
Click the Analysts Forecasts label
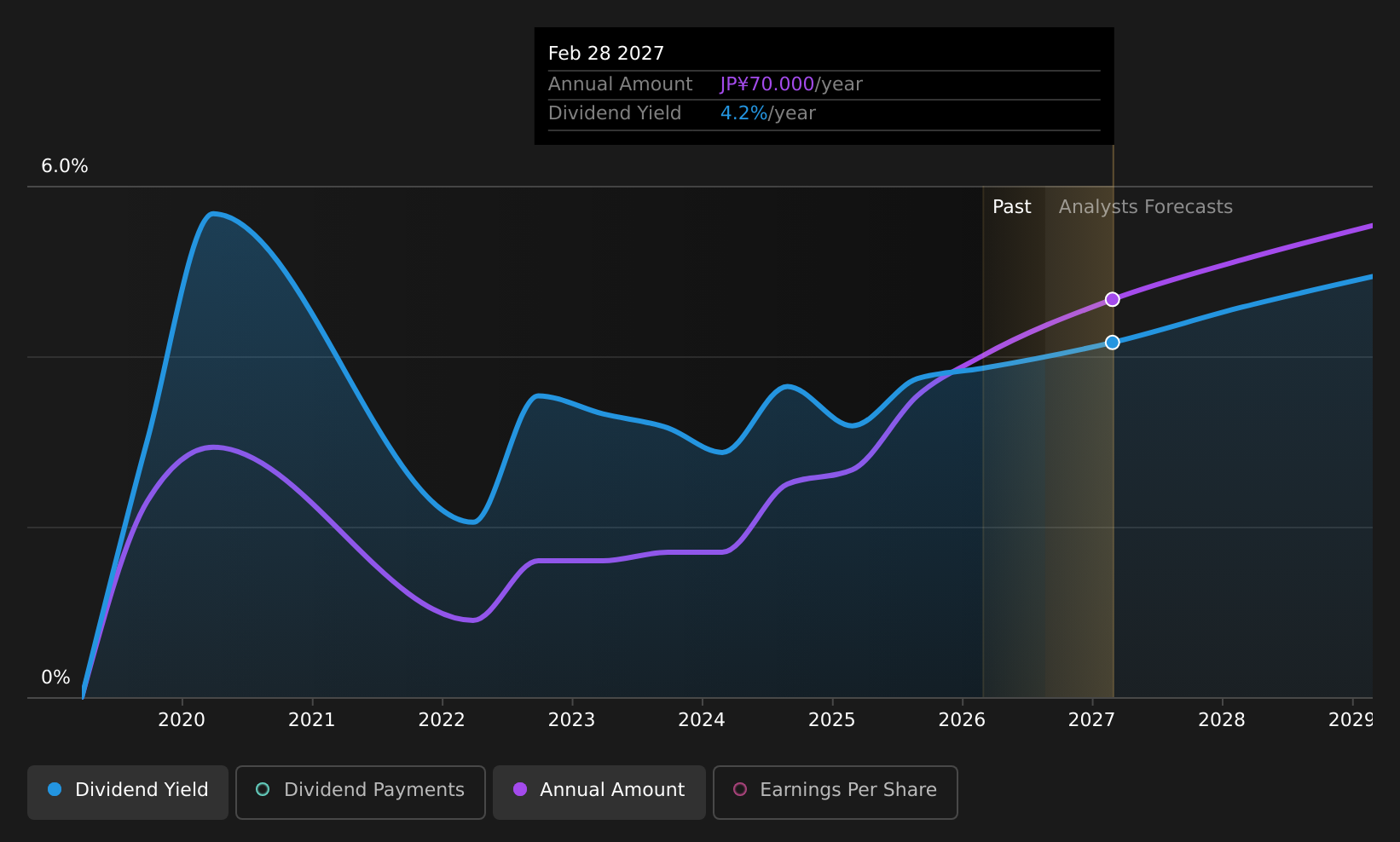point(1146,207)
